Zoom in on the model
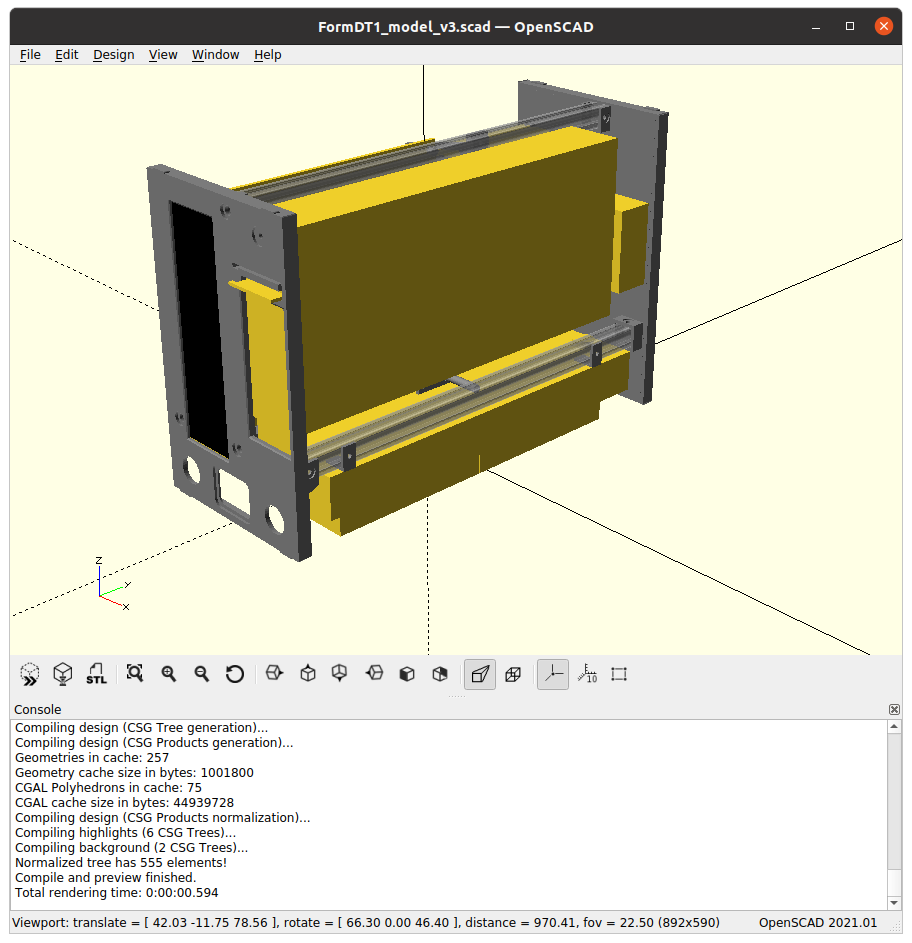 coord(169,674)
